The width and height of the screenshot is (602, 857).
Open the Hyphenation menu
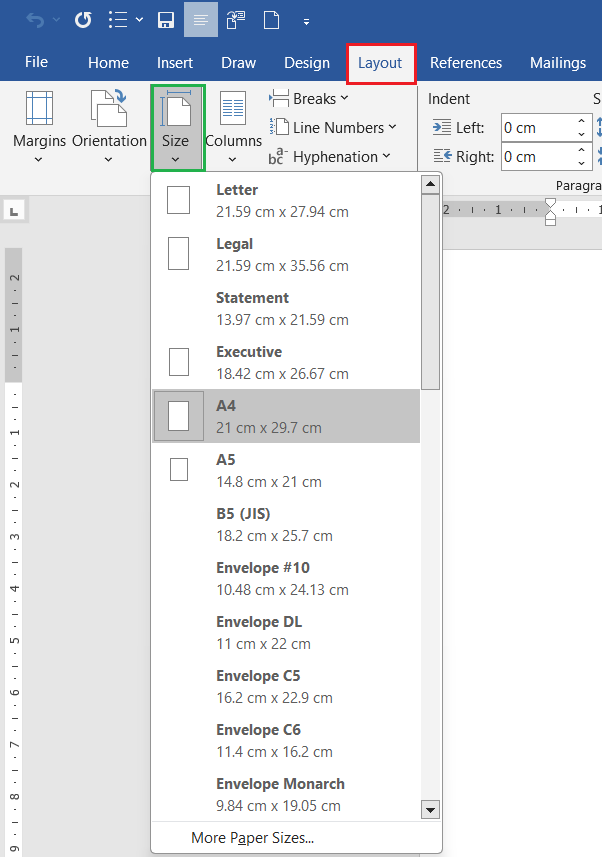pyautogui.click(x=330, y=157)
